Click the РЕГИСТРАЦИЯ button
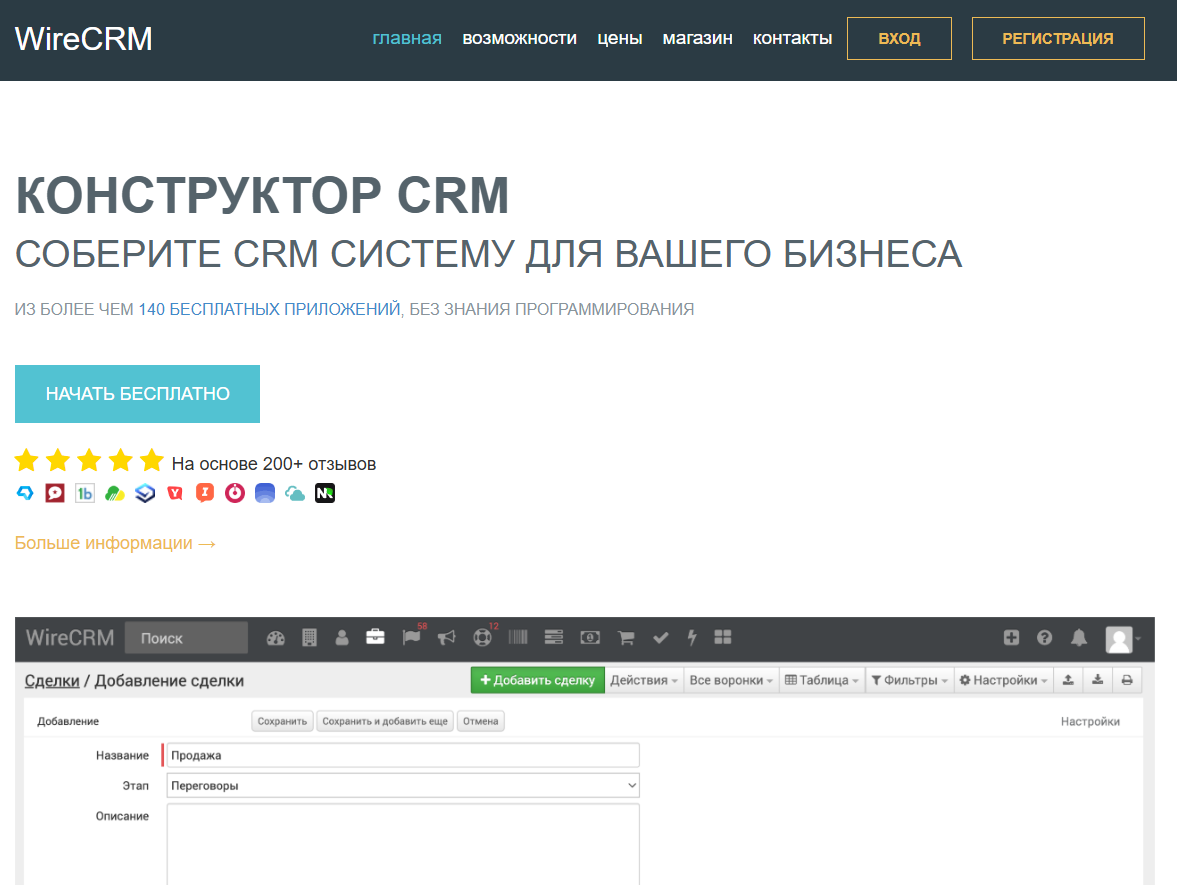 (1058, 38)
